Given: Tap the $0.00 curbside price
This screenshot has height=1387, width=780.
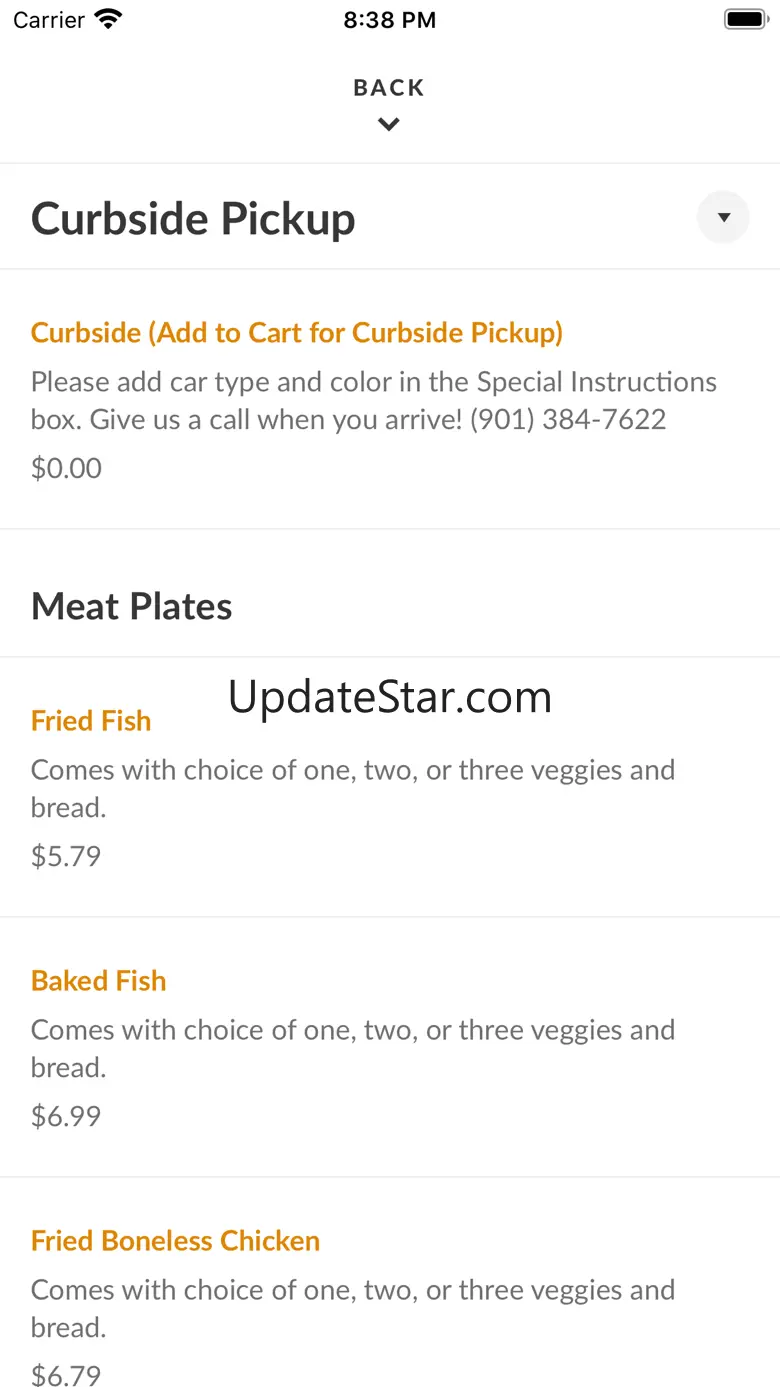Looking at the screenshot, I should (x=66, y=468).
